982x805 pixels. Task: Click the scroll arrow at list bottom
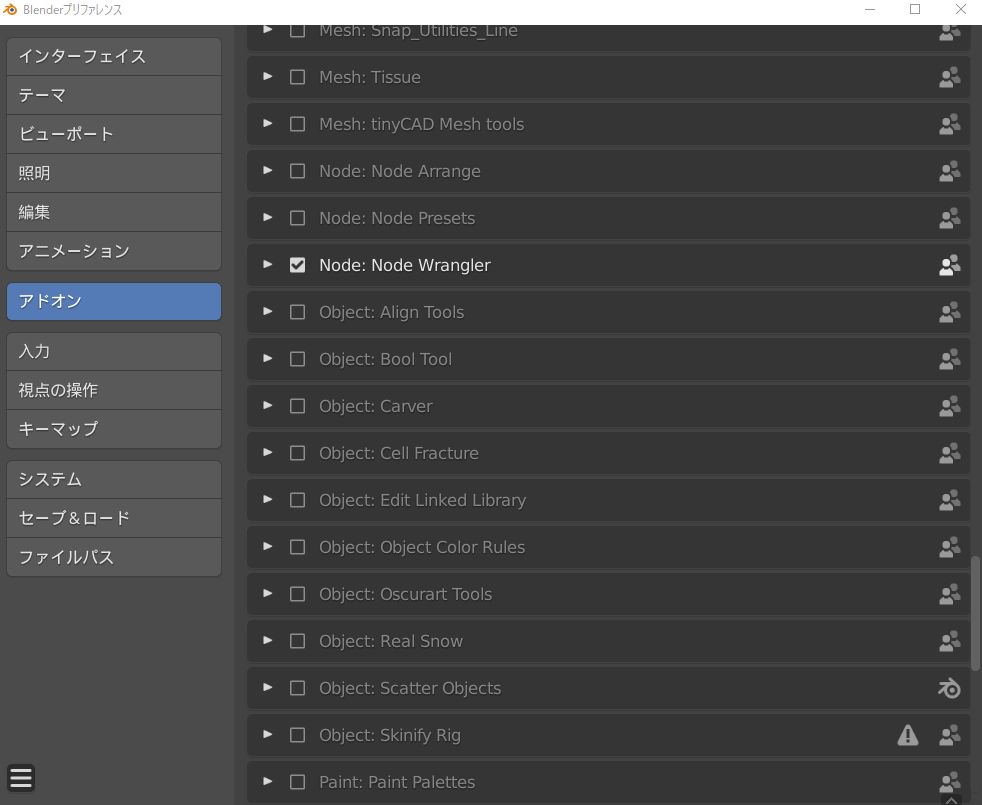pos(951,800)
